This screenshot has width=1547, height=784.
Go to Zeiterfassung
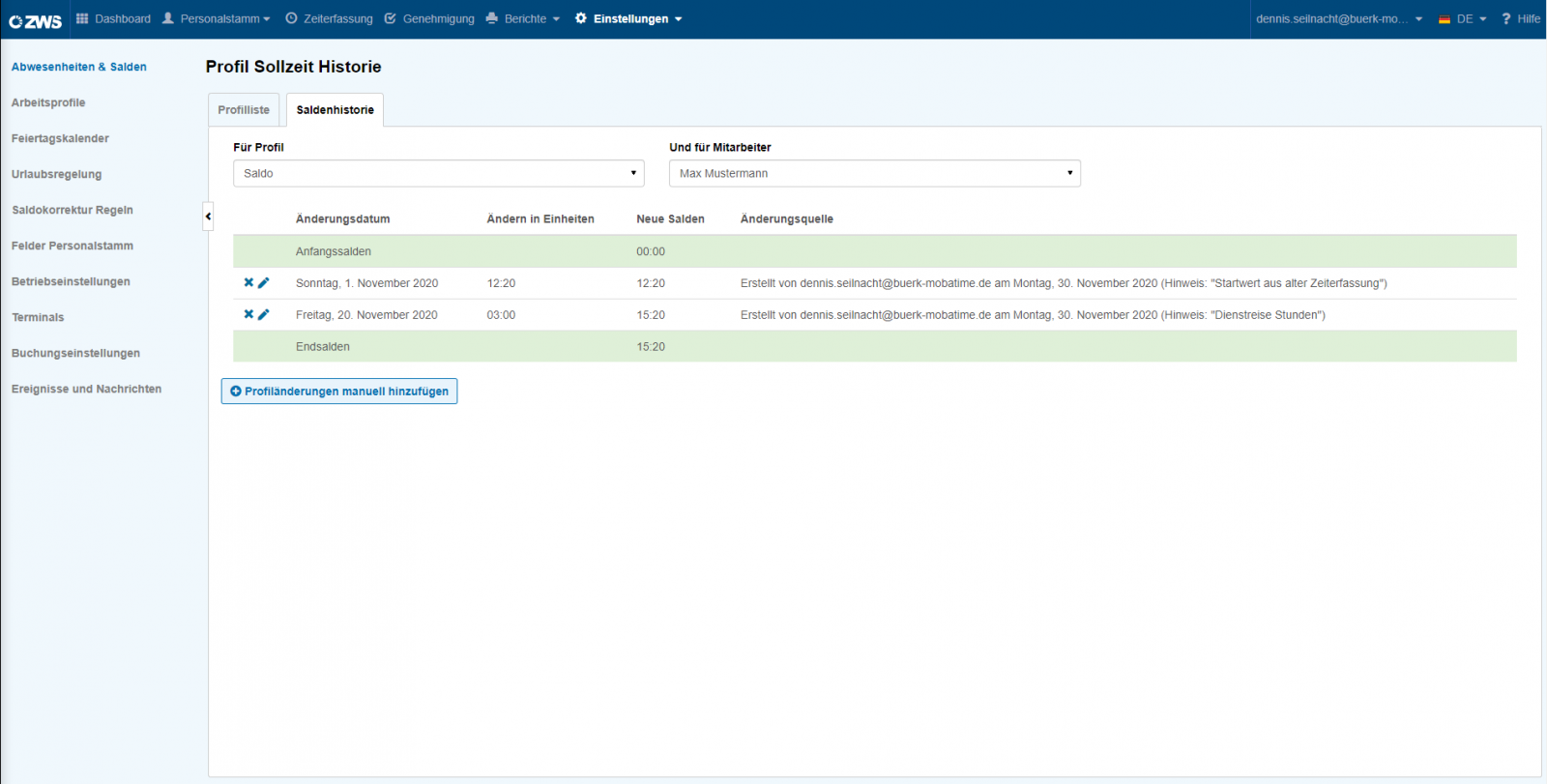(329, 18)
